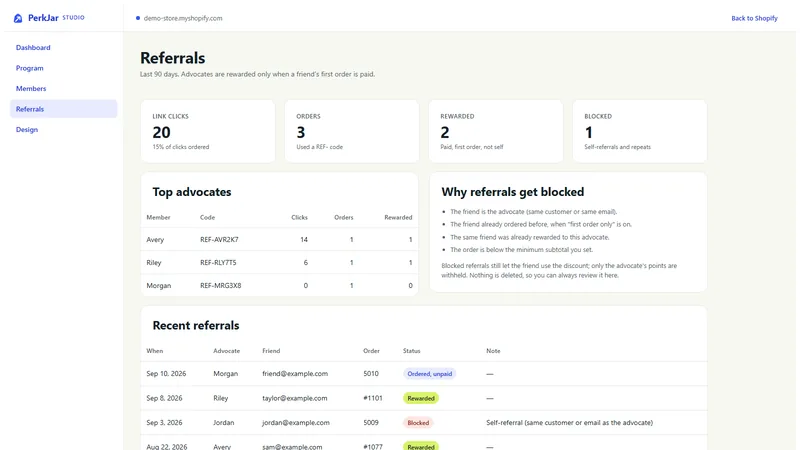The image size is (800, 450).
Task: Click the Rewarded column header
Action: (398, 217)
